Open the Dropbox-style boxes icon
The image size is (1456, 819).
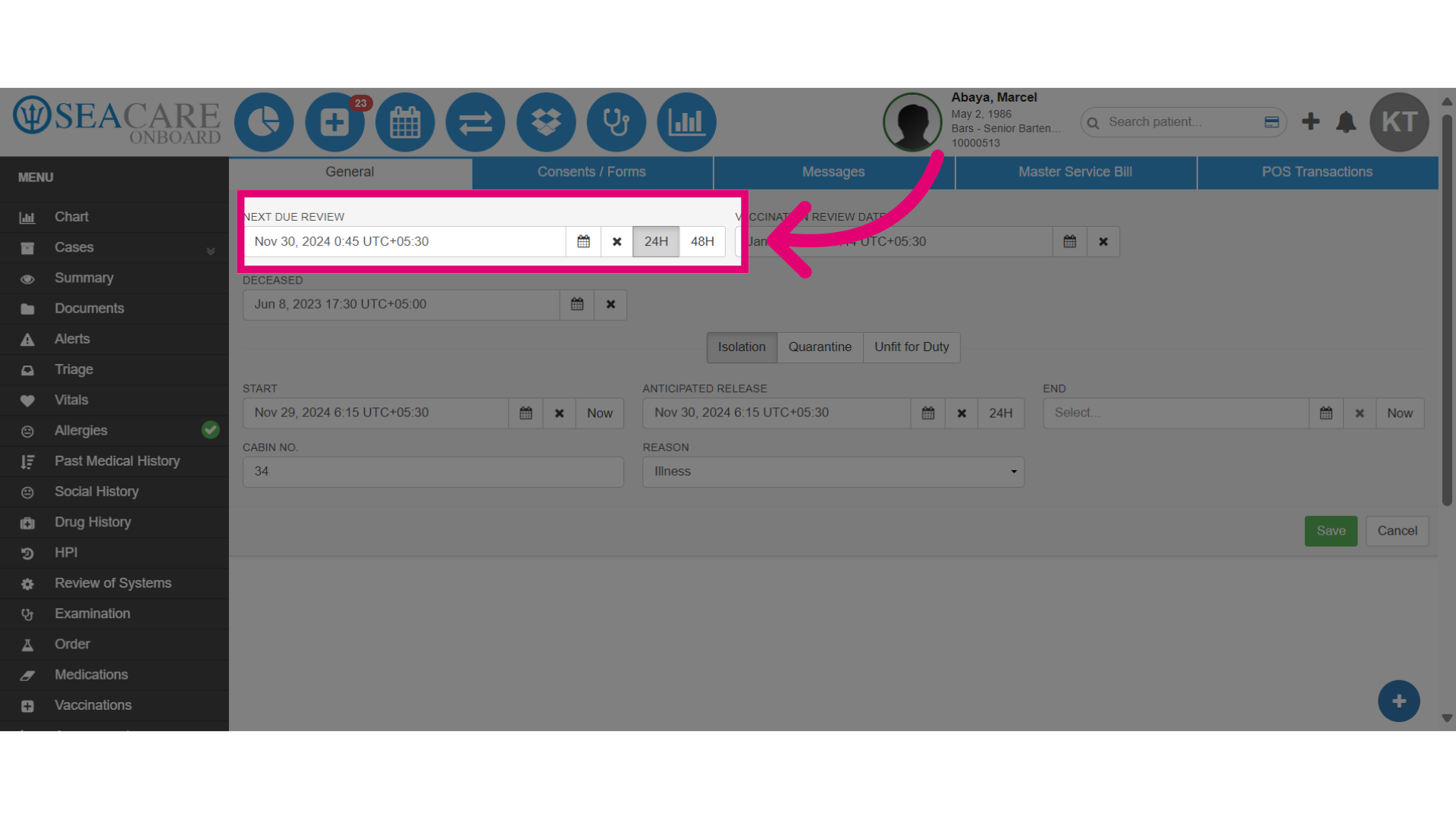546,122
